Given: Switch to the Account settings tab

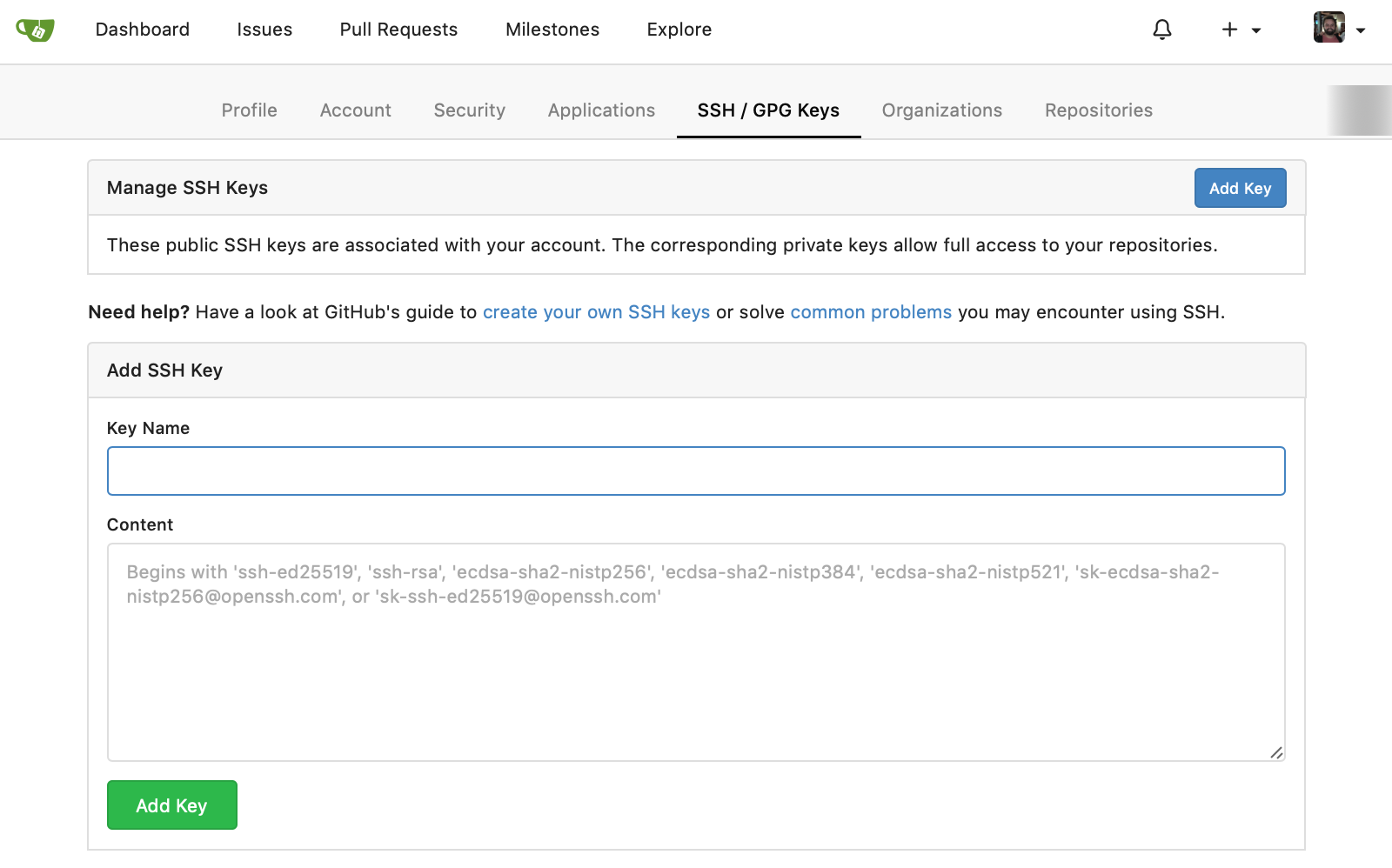Looking at the screenshot, I should click(x=356, y=110).
